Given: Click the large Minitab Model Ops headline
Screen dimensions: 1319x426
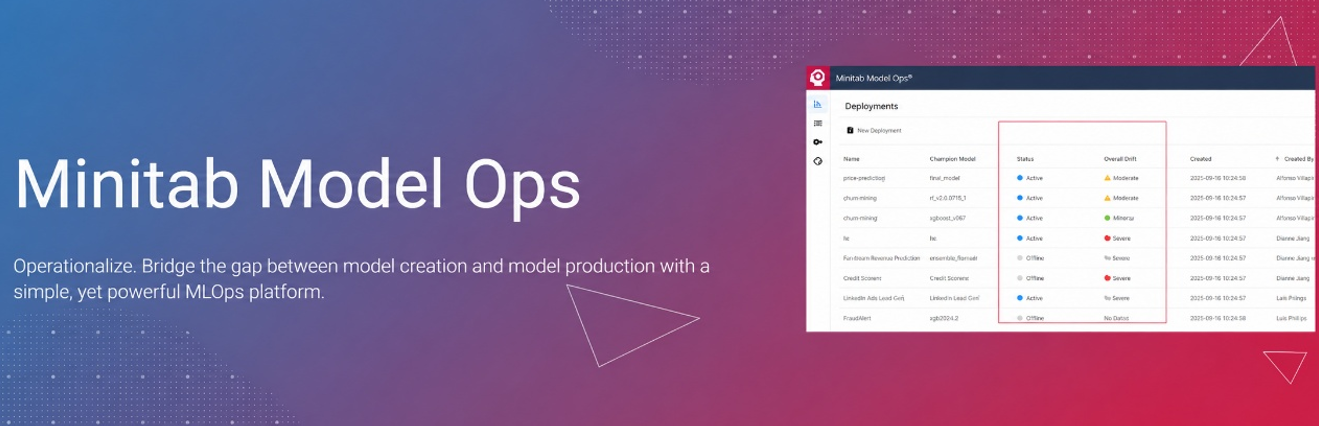Looking at the screenshot, I should [297, 185].
